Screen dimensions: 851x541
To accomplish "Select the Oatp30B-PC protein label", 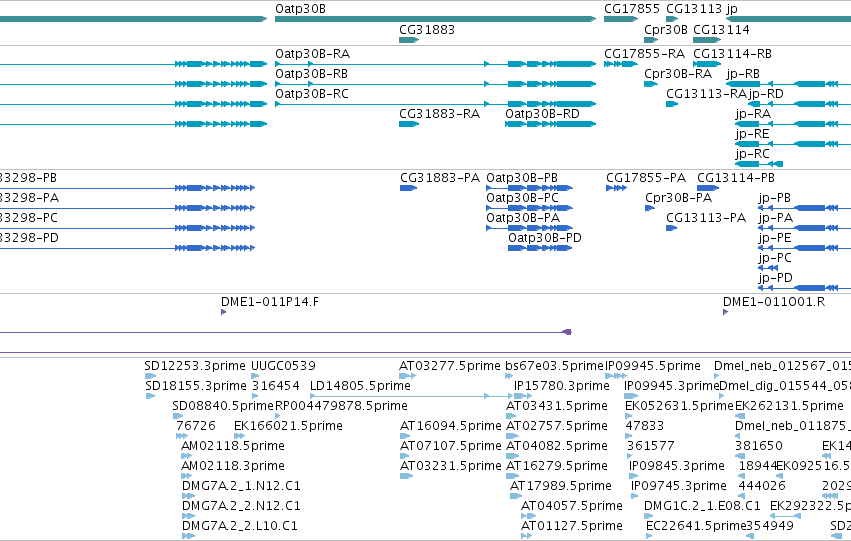I will (x=523, y=198).
